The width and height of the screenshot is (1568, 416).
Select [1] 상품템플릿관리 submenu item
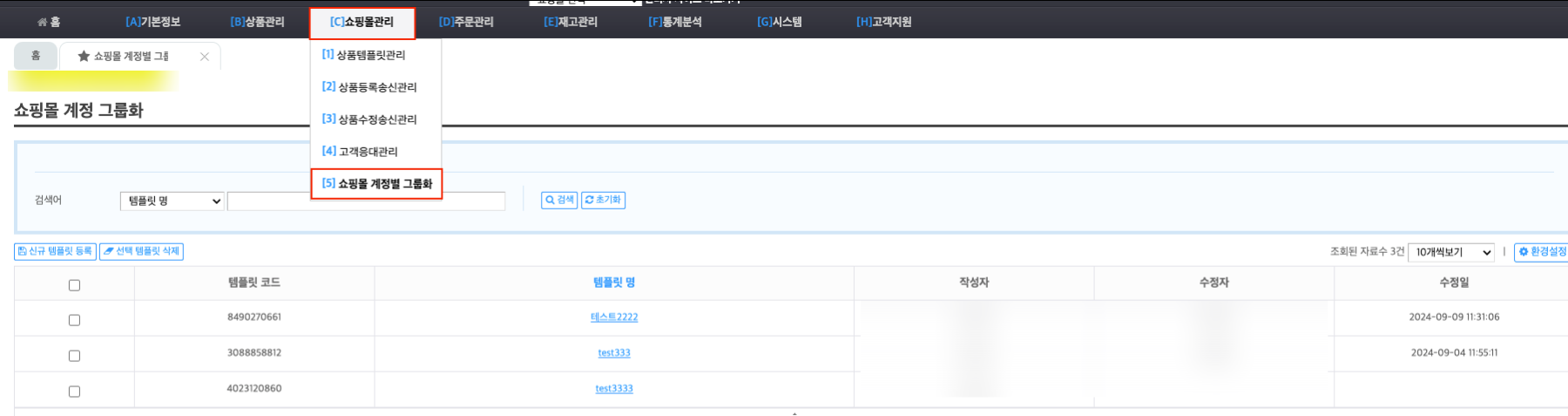pyautogui.click(x=363, y=55)
